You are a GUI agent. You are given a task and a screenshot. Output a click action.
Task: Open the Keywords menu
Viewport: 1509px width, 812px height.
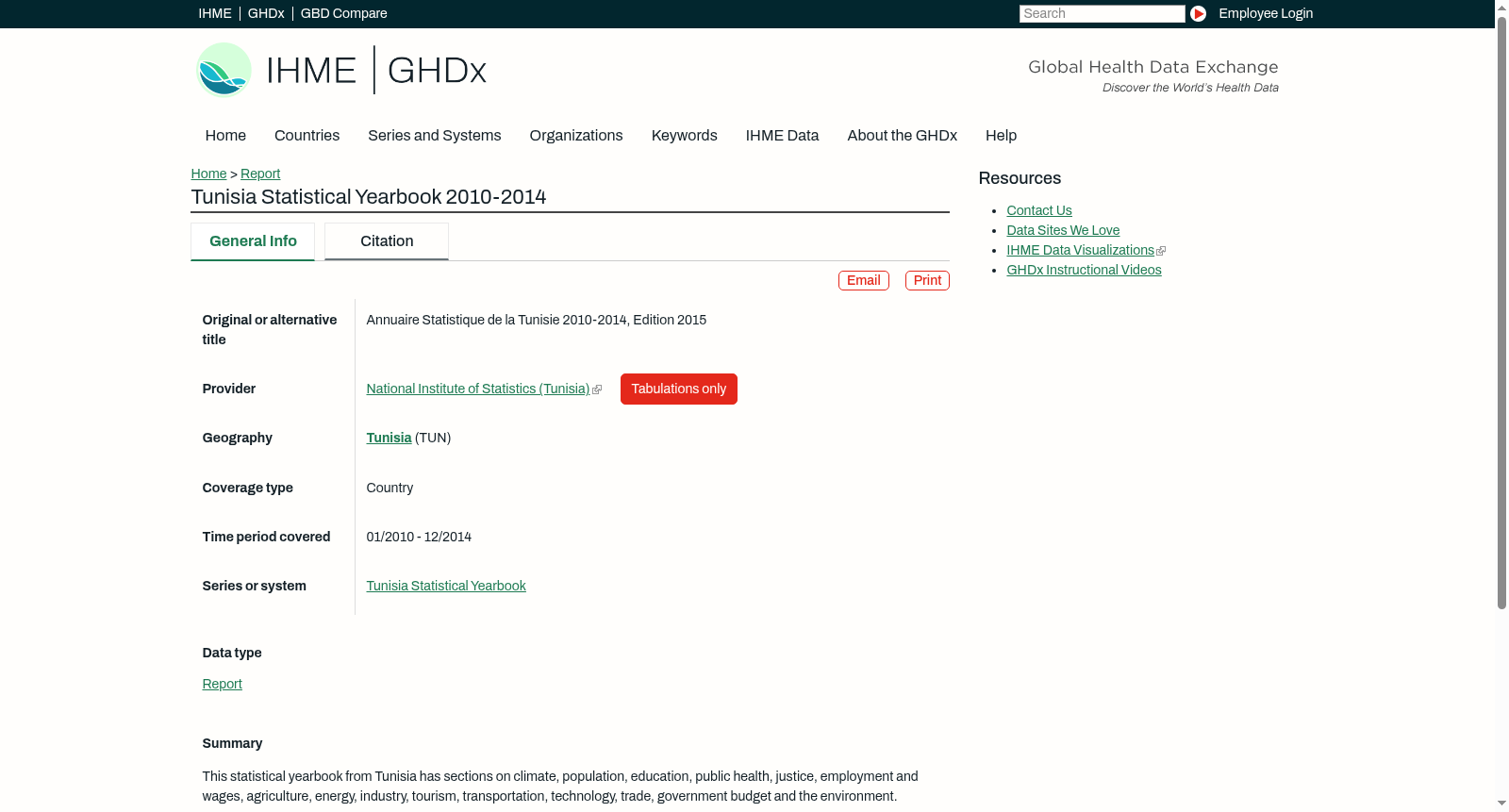tap(685, 136)
